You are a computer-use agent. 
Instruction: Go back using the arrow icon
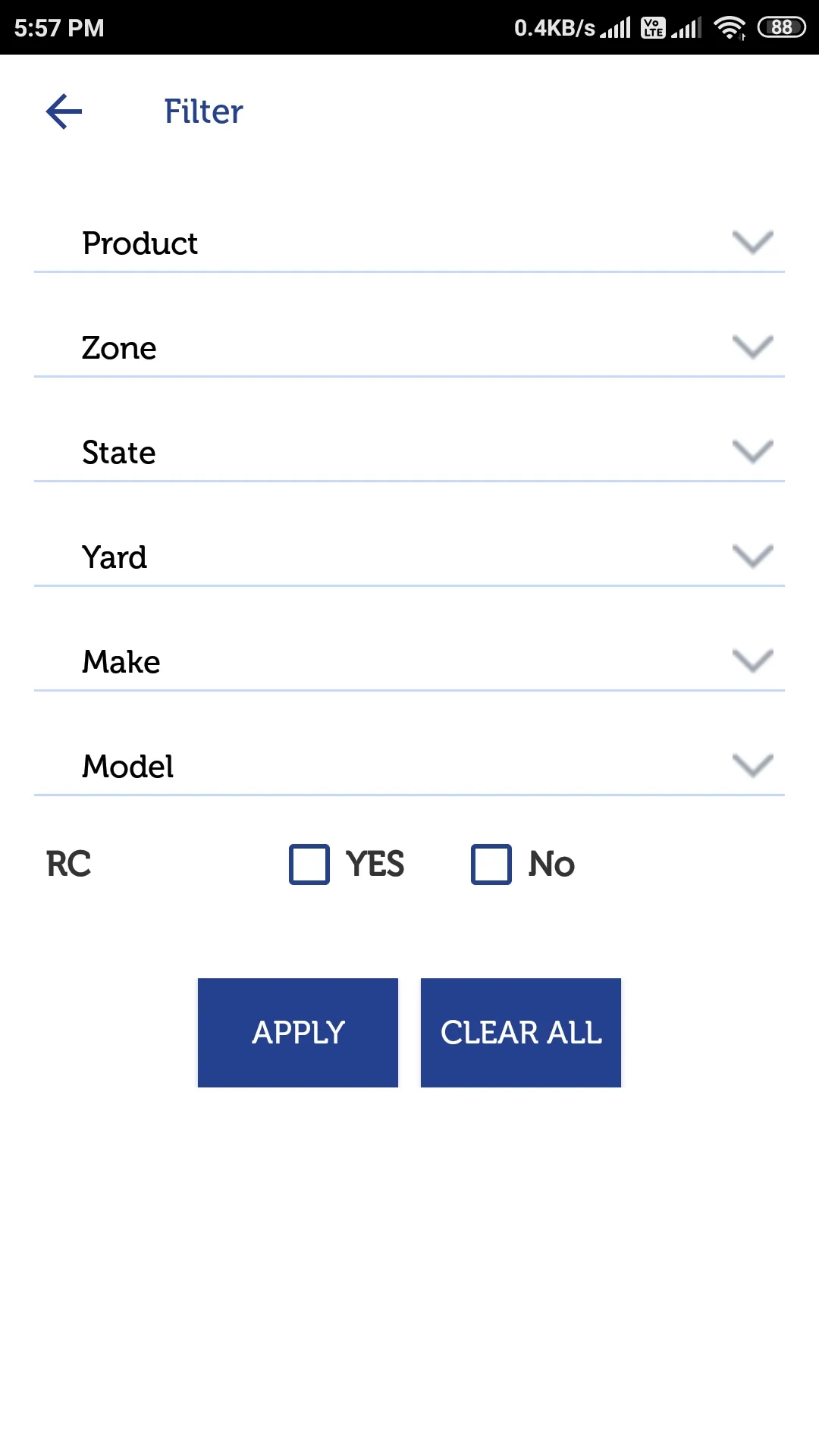coord(64,111)
